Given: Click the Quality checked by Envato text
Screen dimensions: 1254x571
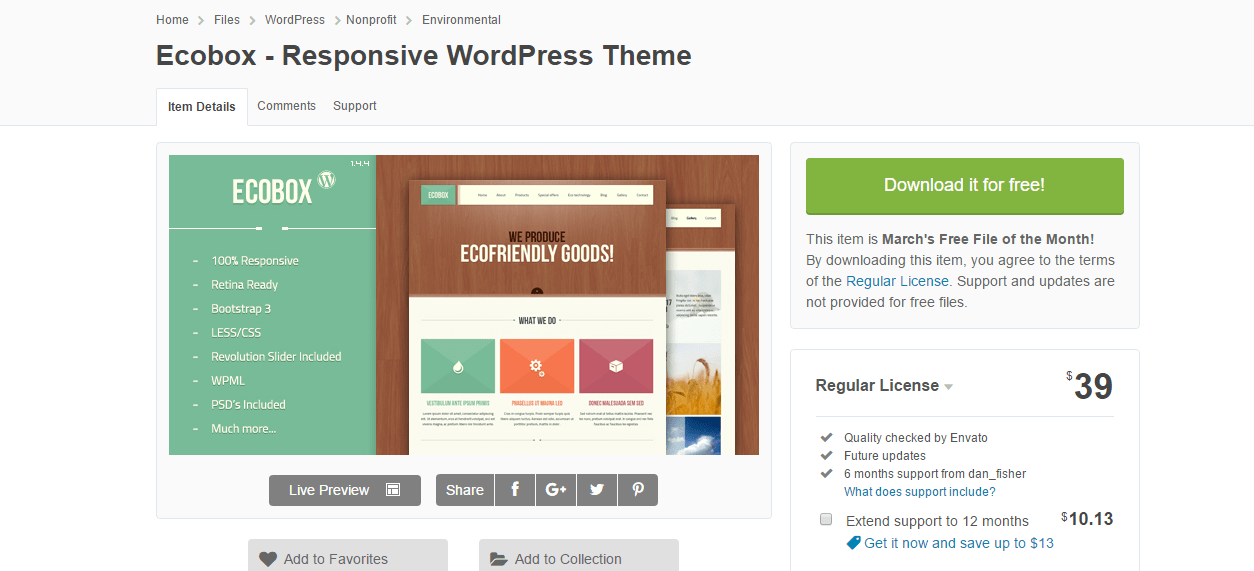Looking at the screenshot, I should [x=916, y=438].
